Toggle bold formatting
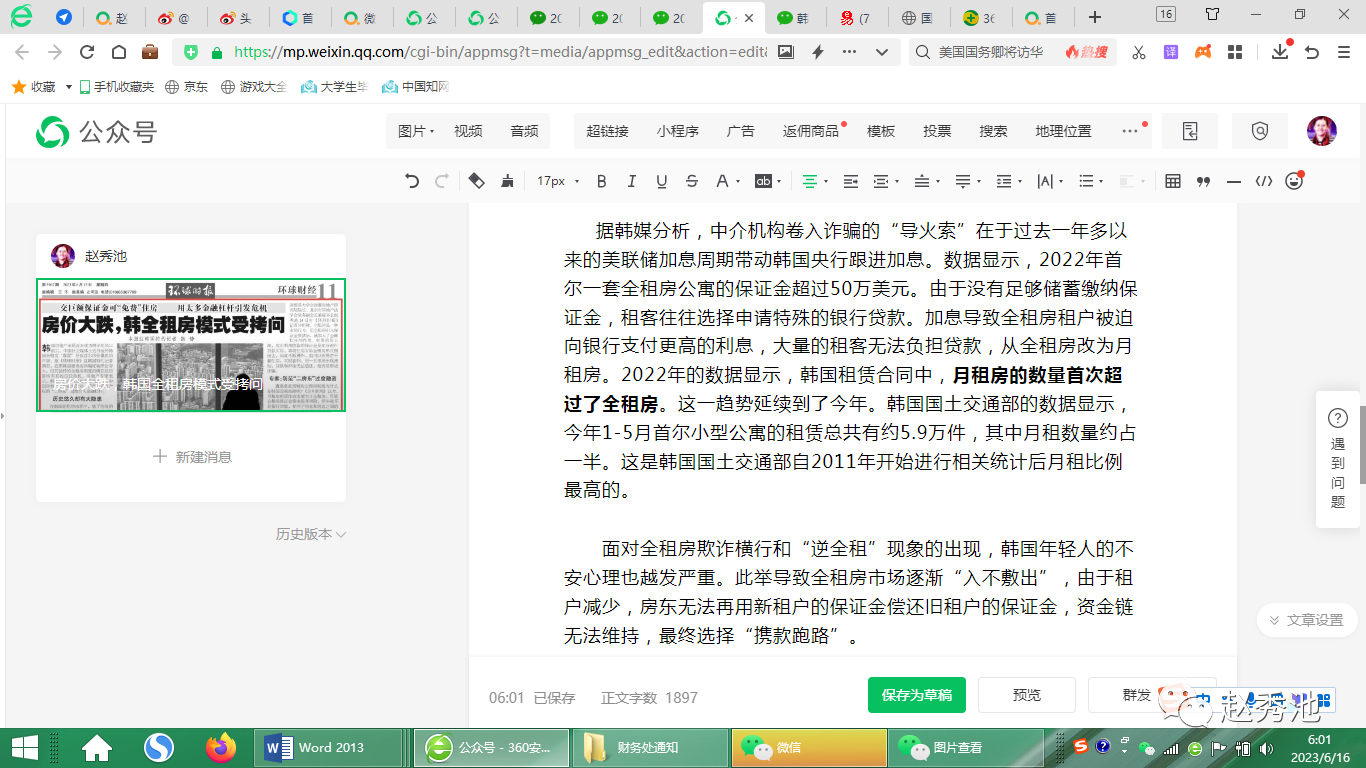Image resolution: width=1366 pixels, height=768 pixels. [601, 181]
